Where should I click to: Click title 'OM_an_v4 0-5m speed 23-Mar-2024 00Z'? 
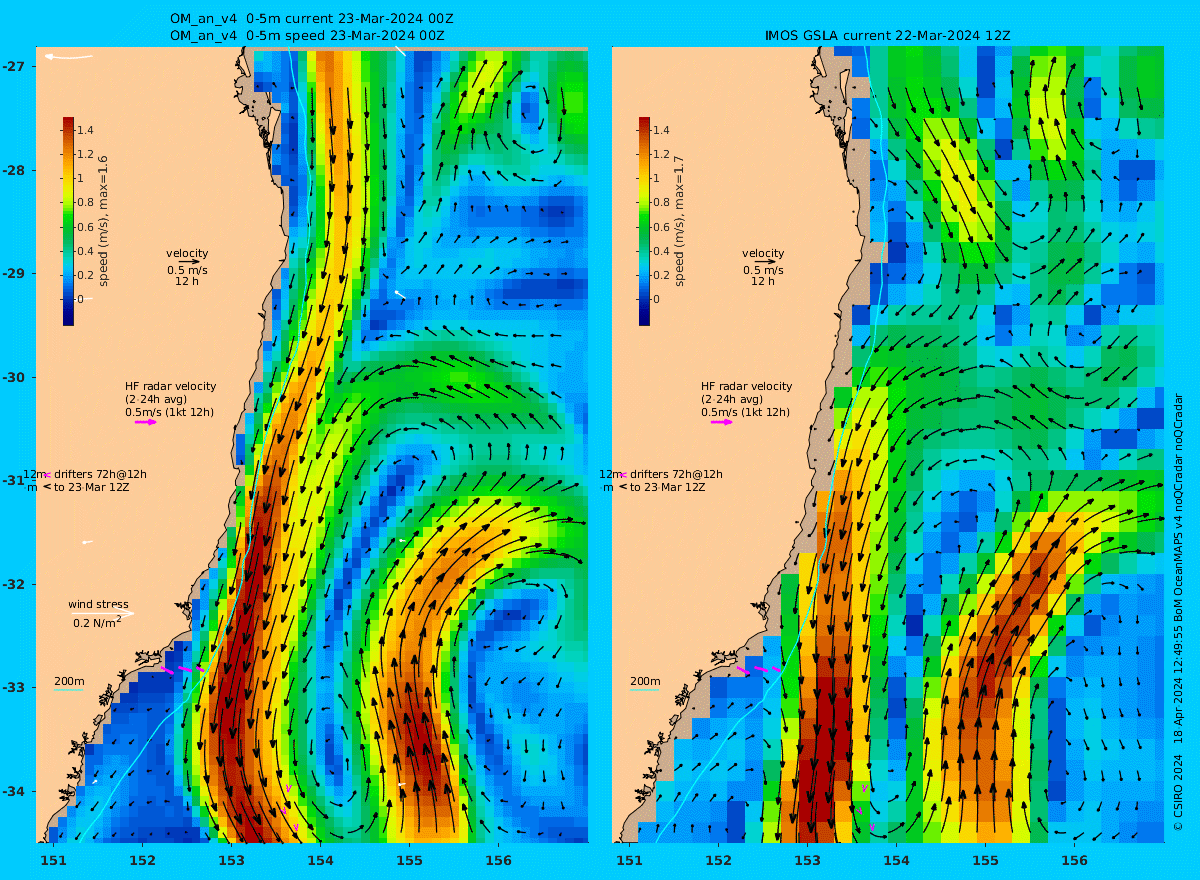[x=307, y=36]
